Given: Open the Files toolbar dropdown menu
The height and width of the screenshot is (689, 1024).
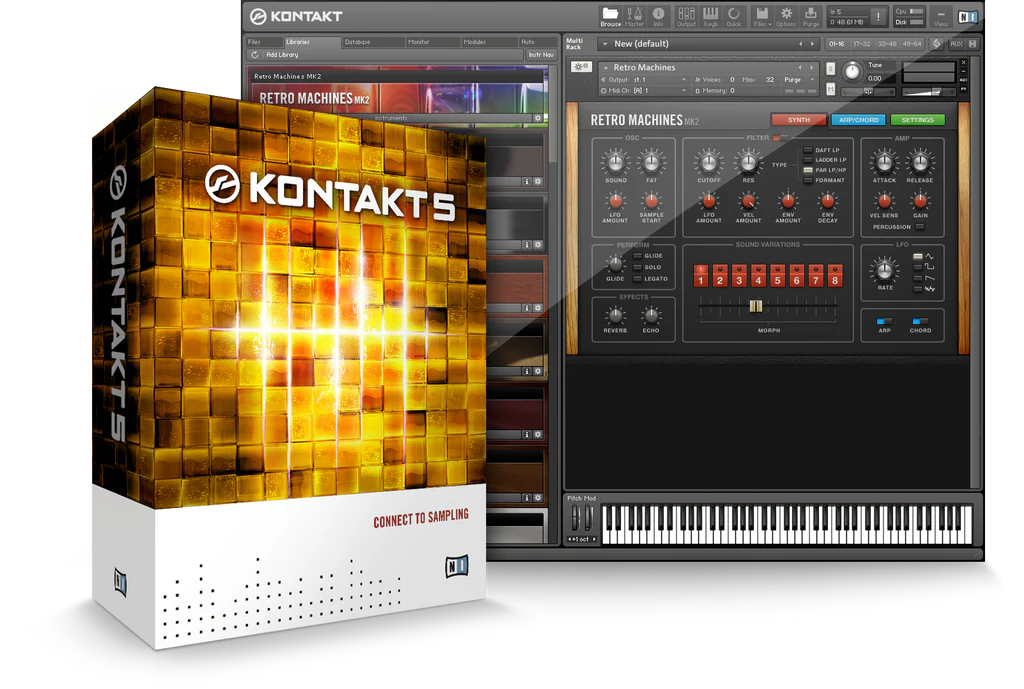Looking at the screenshot, I should tap(761, 17).
